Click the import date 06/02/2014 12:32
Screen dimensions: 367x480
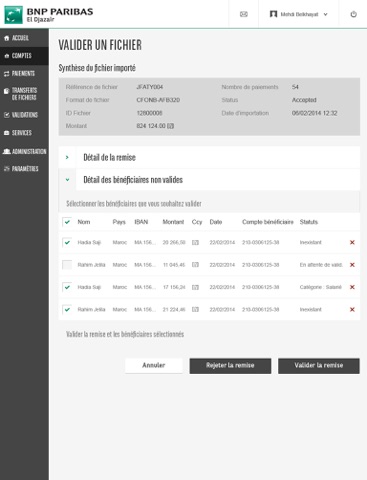tap(315, 113)
